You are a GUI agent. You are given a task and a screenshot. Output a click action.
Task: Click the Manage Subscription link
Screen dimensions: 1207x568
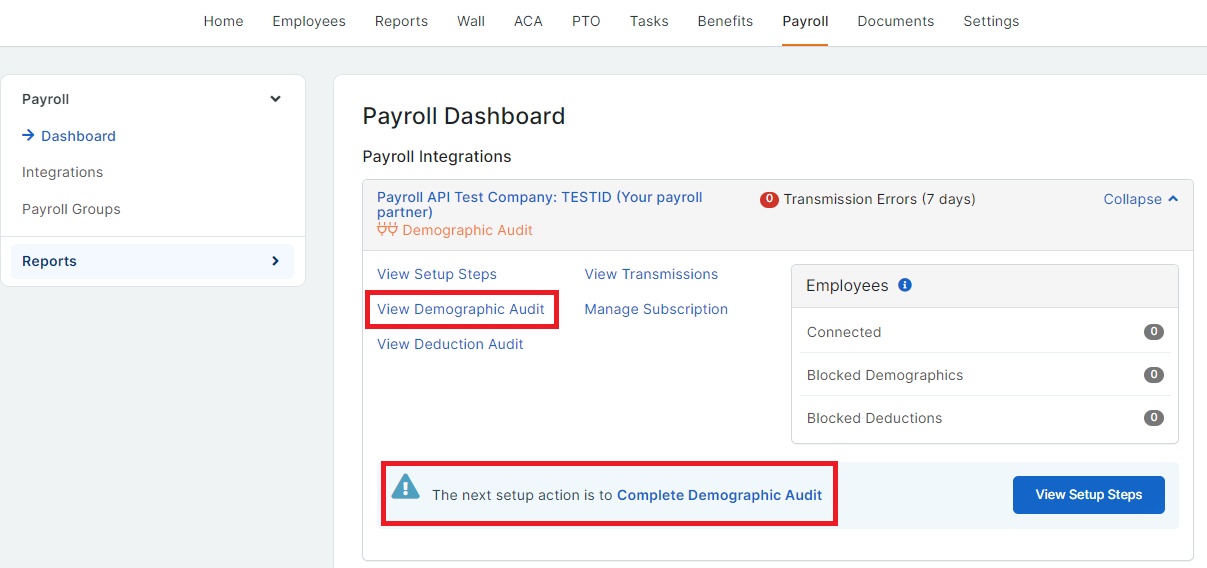point(656,309)
